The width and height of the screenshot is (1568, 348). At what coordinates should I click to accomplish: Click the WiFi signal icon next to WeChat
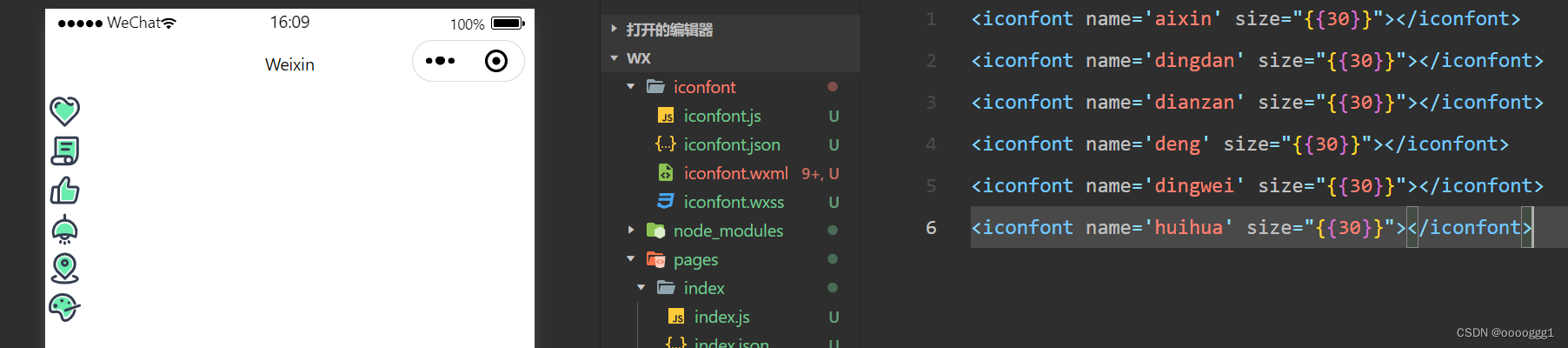point(169,23)
